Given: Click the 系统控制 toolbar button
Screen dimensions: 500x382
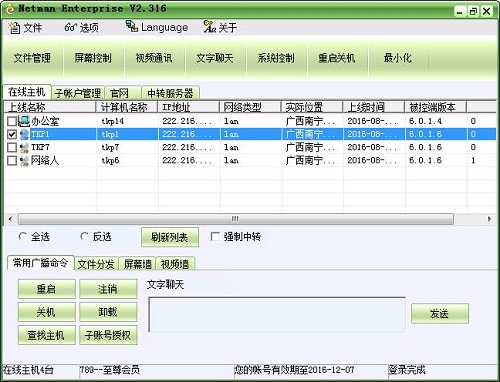Looking at the screenshot, I should click(276, 58).
